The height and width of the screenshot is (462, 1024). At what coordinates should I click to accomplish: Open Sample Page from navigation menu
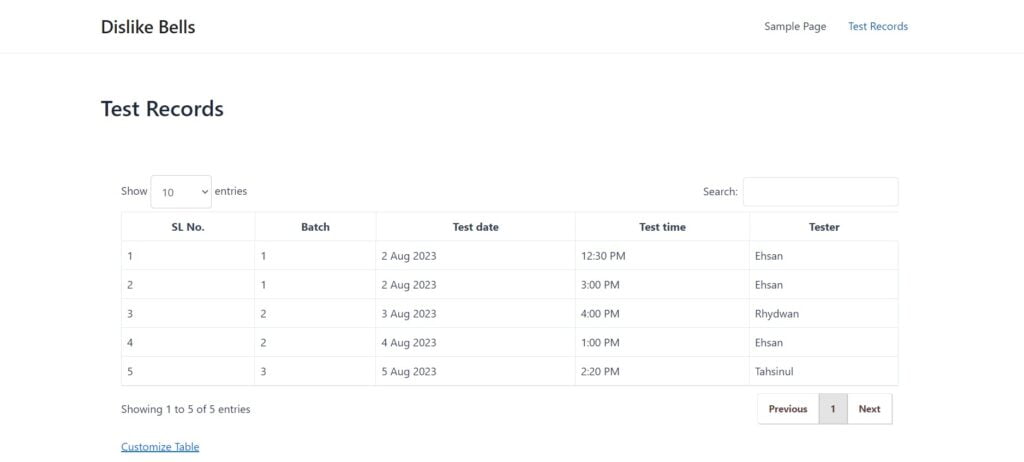coord(795,27)
